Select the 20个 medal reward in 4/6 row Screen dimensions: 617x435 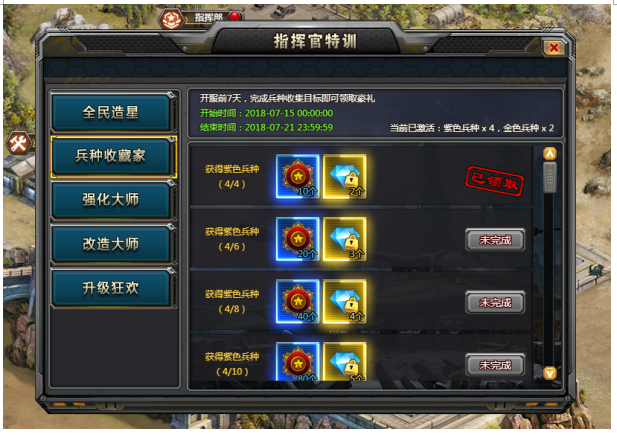tap(297, 239)
